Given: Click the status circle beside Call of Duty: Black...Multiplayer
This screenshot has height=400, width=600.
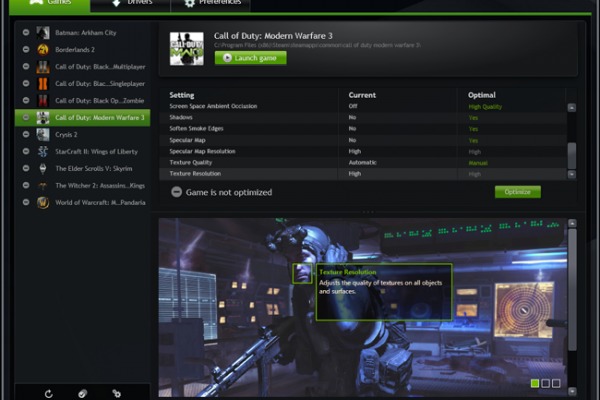Looking at the screenshot, I should pos(25,66).
